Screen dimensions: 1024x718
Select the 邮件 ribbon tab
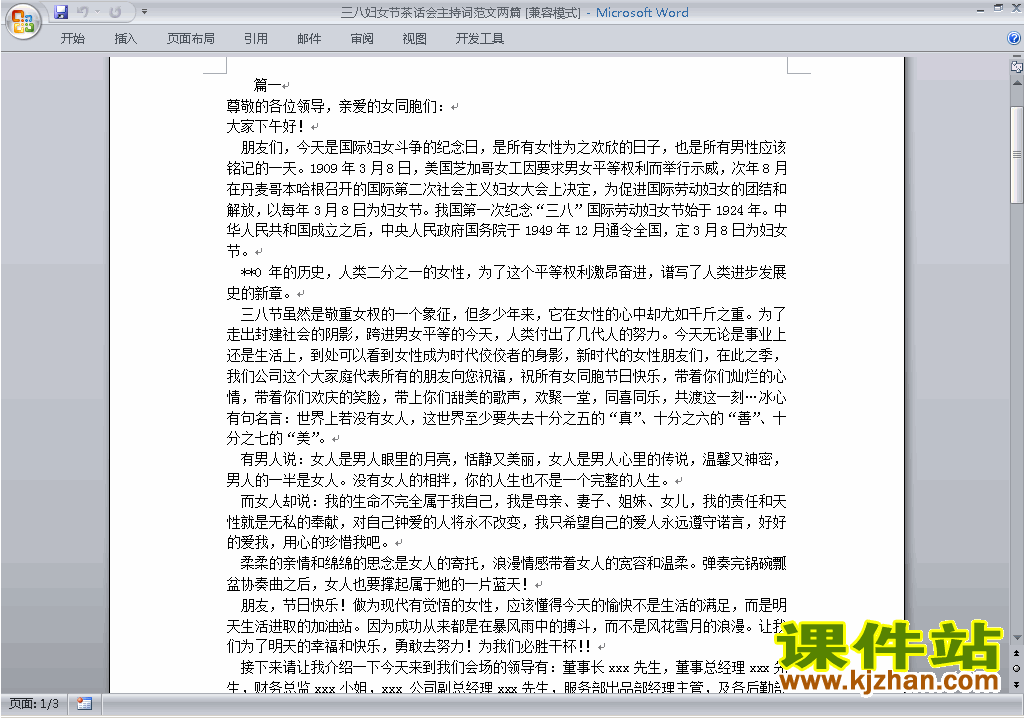point(309,39)
